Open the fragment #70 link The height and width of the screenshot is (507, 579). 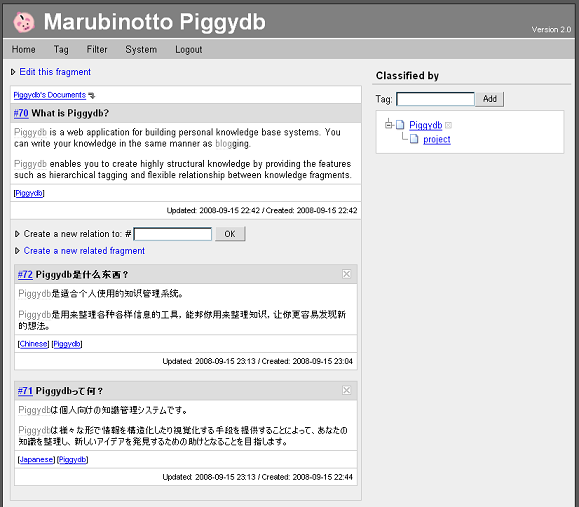click(21, 113)
